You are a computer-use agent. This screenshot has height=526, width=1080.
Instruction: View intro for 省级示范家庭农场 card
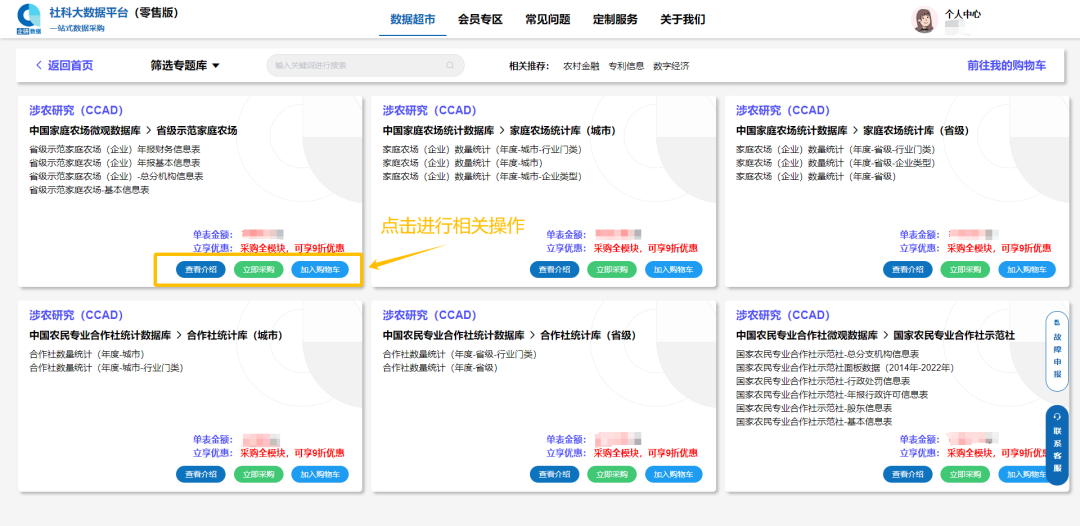[x=200, y=270]
